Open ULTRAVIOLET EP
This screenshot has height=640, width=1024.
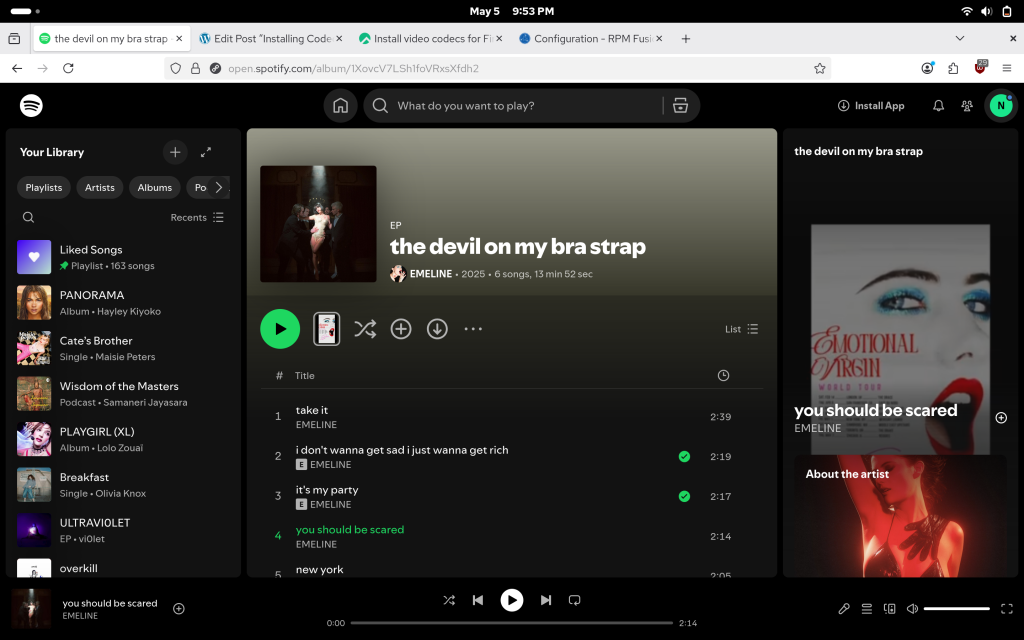tap(123, 530)
